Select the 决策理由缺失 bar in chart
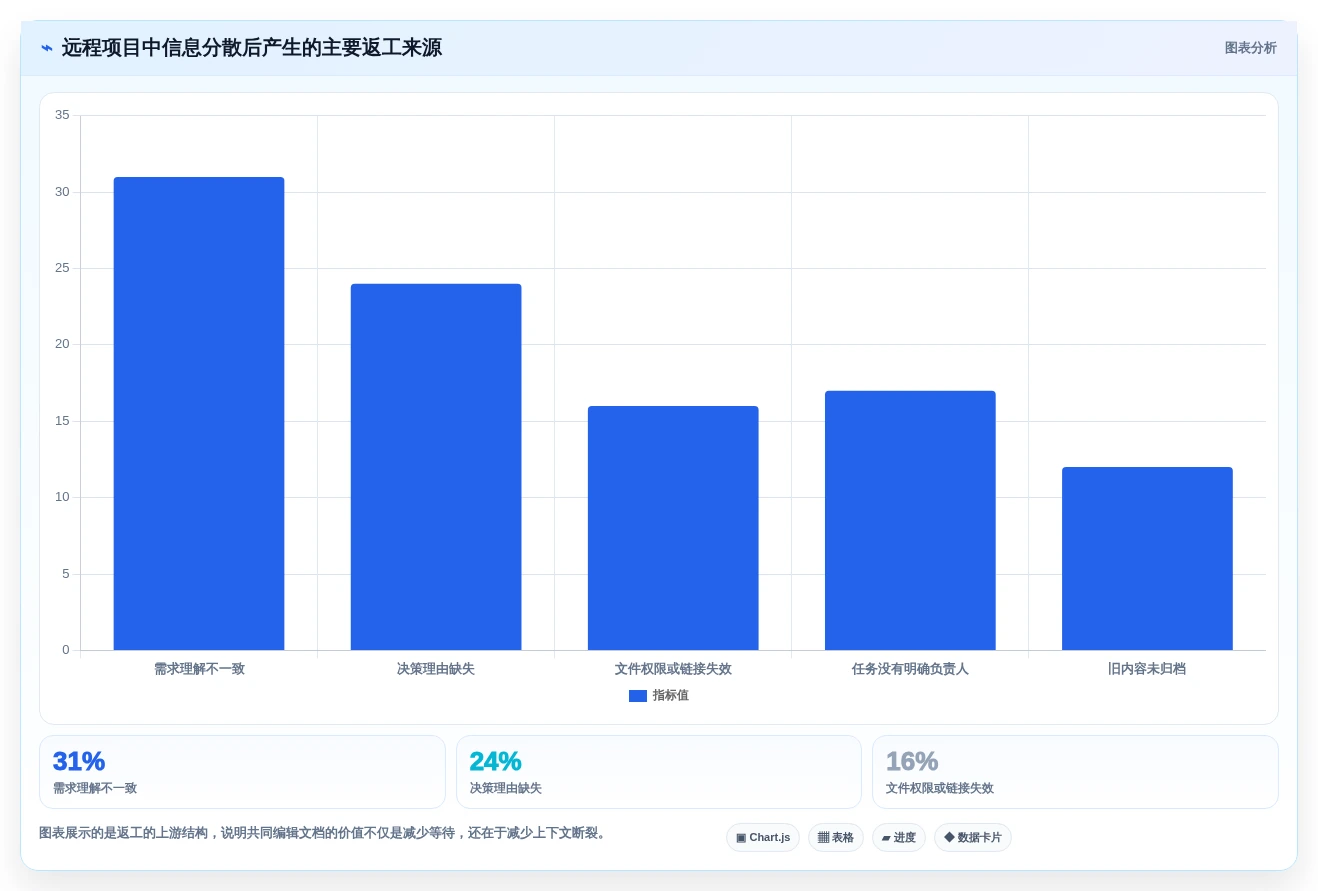Image resolution: width=1318 pixels, height=891 pixels. [x=436, y=467]
